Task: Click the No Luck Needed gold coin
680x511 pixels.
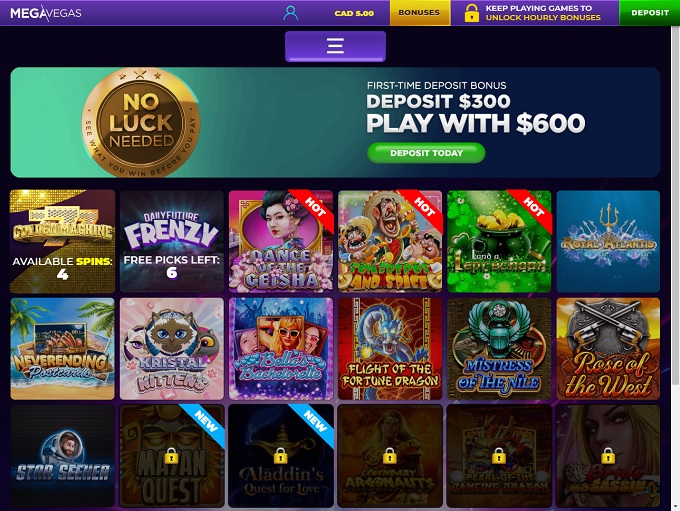Action: pyautogui.click(x=141, y=123)
